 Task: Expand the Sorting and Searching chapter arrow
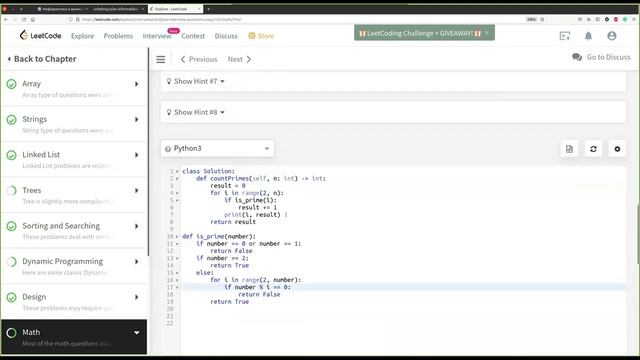[x=137, y=226]
